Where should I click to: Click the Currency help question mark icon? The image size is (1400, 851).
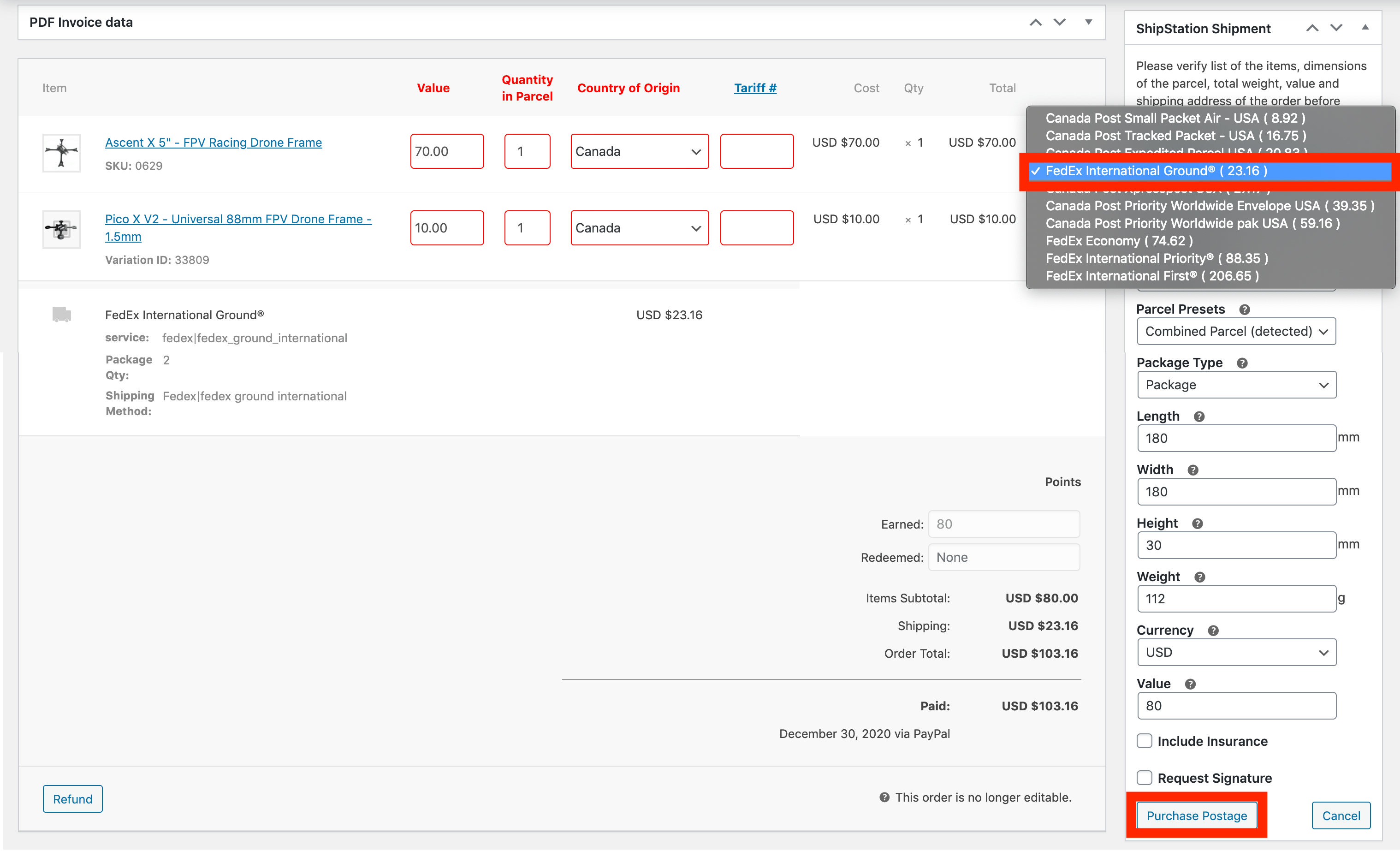(x=1213, y=631)
